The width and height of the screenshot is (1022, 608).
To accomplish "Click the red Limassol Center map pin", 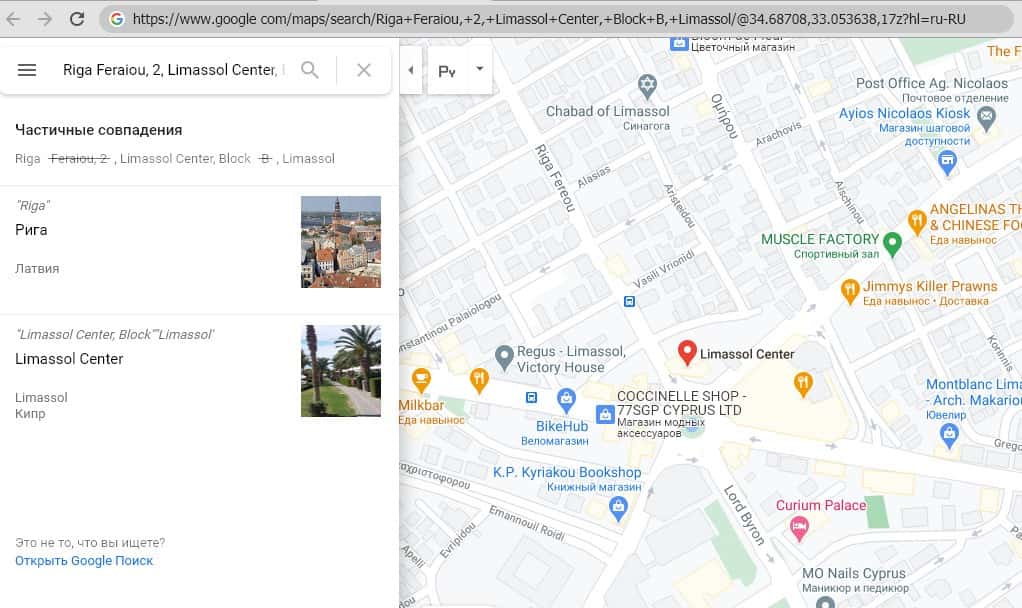I will [687, 353].
